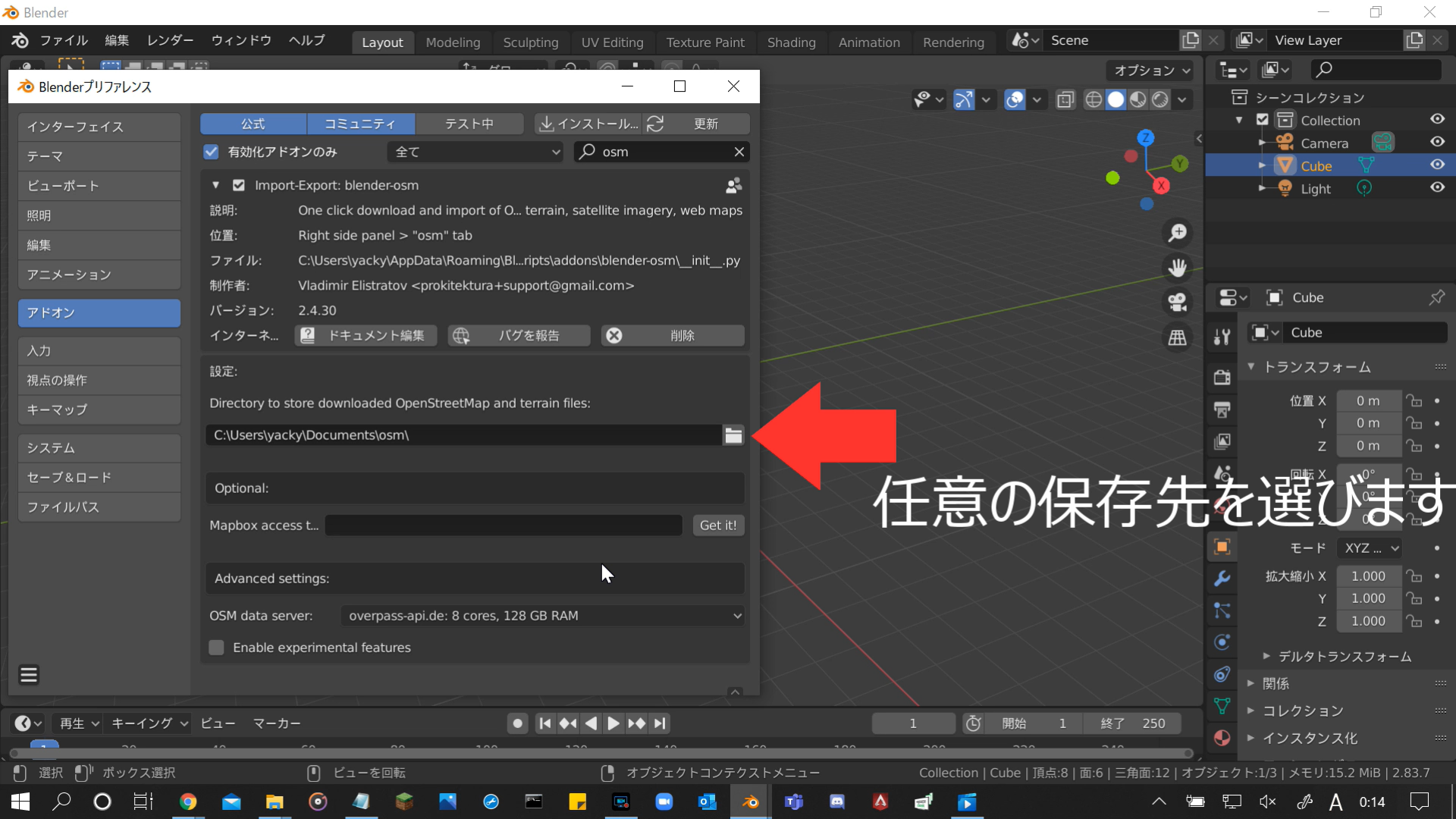This screenshot has height=819, width=1456.
Task: Open the Modifier properties wrench tab
Action: pyautogui.click(x=1222, y=579)
